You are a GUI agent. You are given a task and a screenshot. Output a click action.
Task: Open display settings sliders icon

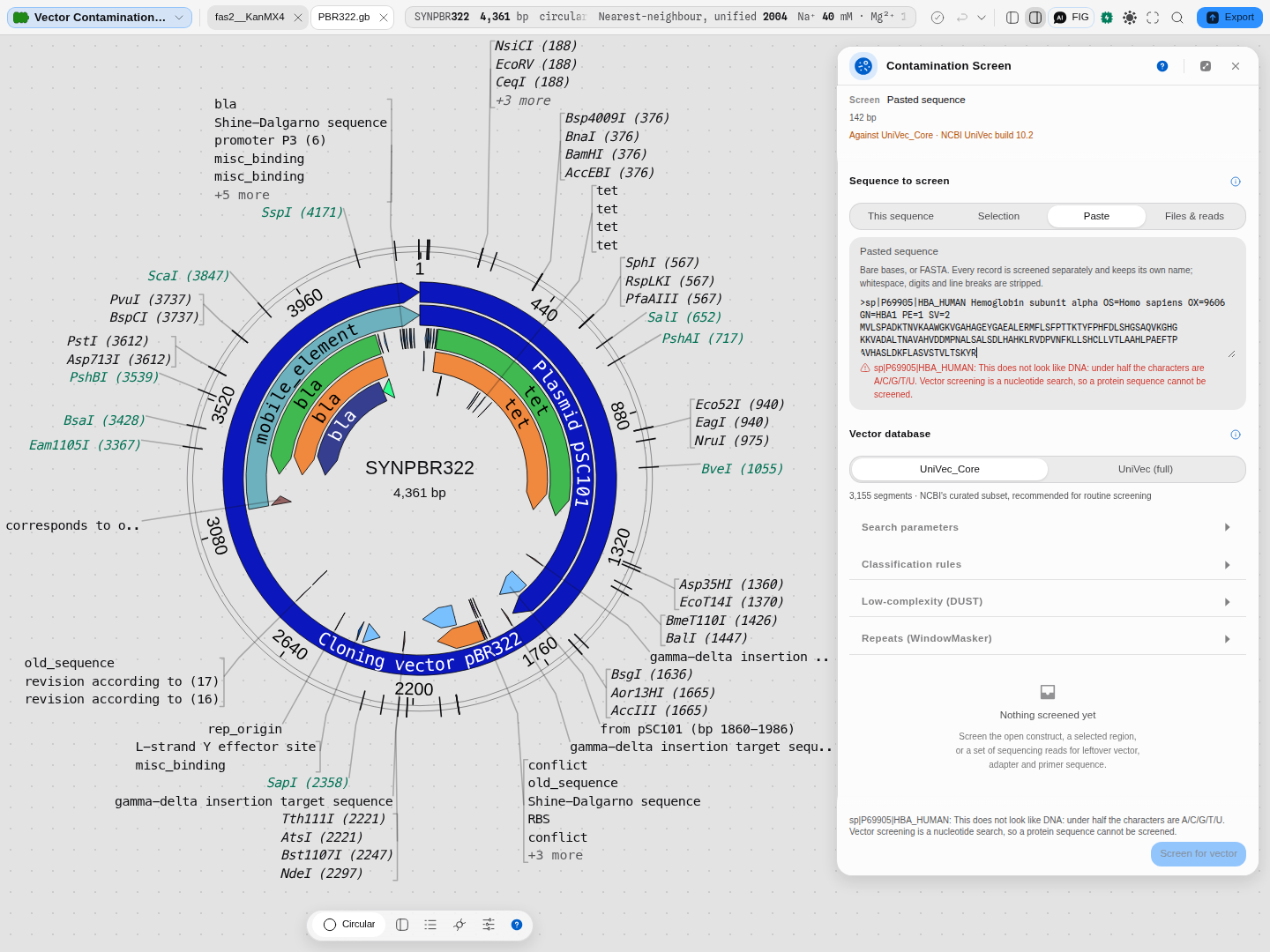(489, 925)
